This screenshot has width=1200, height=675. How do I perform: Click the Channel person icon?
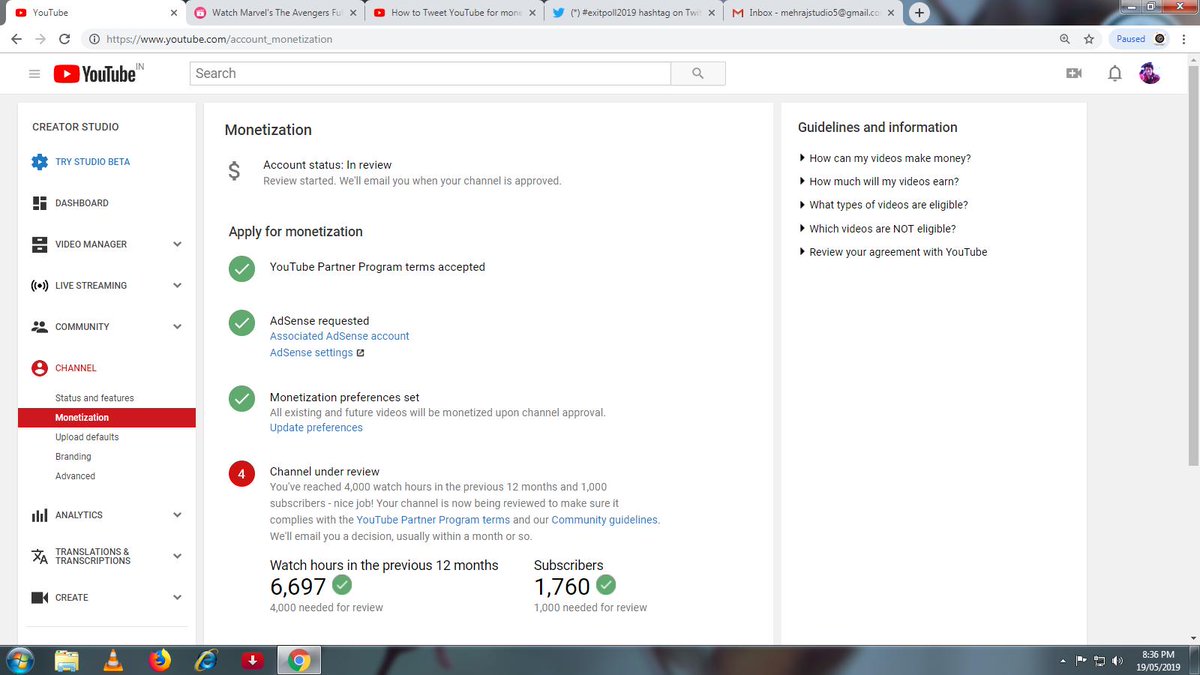coord(40,368)
